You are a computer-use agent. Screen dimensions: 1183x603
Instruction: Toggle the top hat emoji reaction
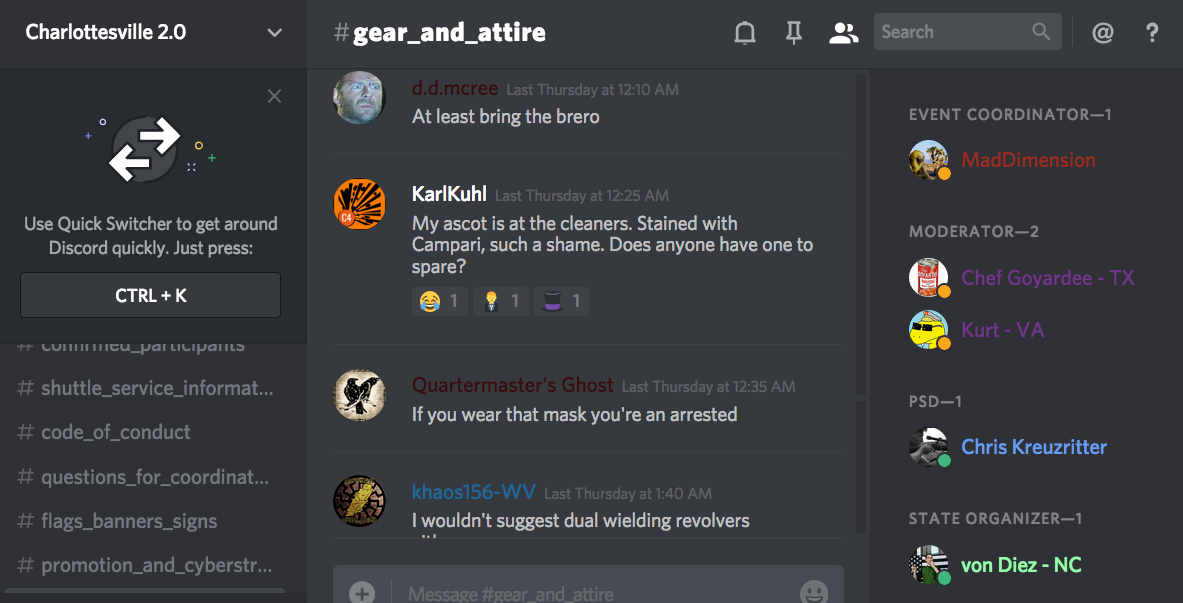(x=561, y=301)
